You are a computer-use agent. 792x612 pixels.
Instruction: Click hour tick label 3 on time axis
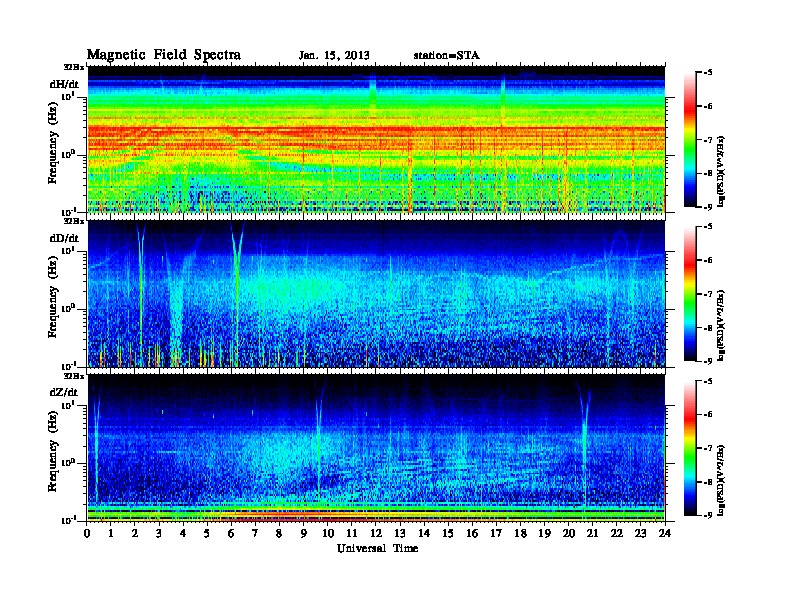pos(159,533)
